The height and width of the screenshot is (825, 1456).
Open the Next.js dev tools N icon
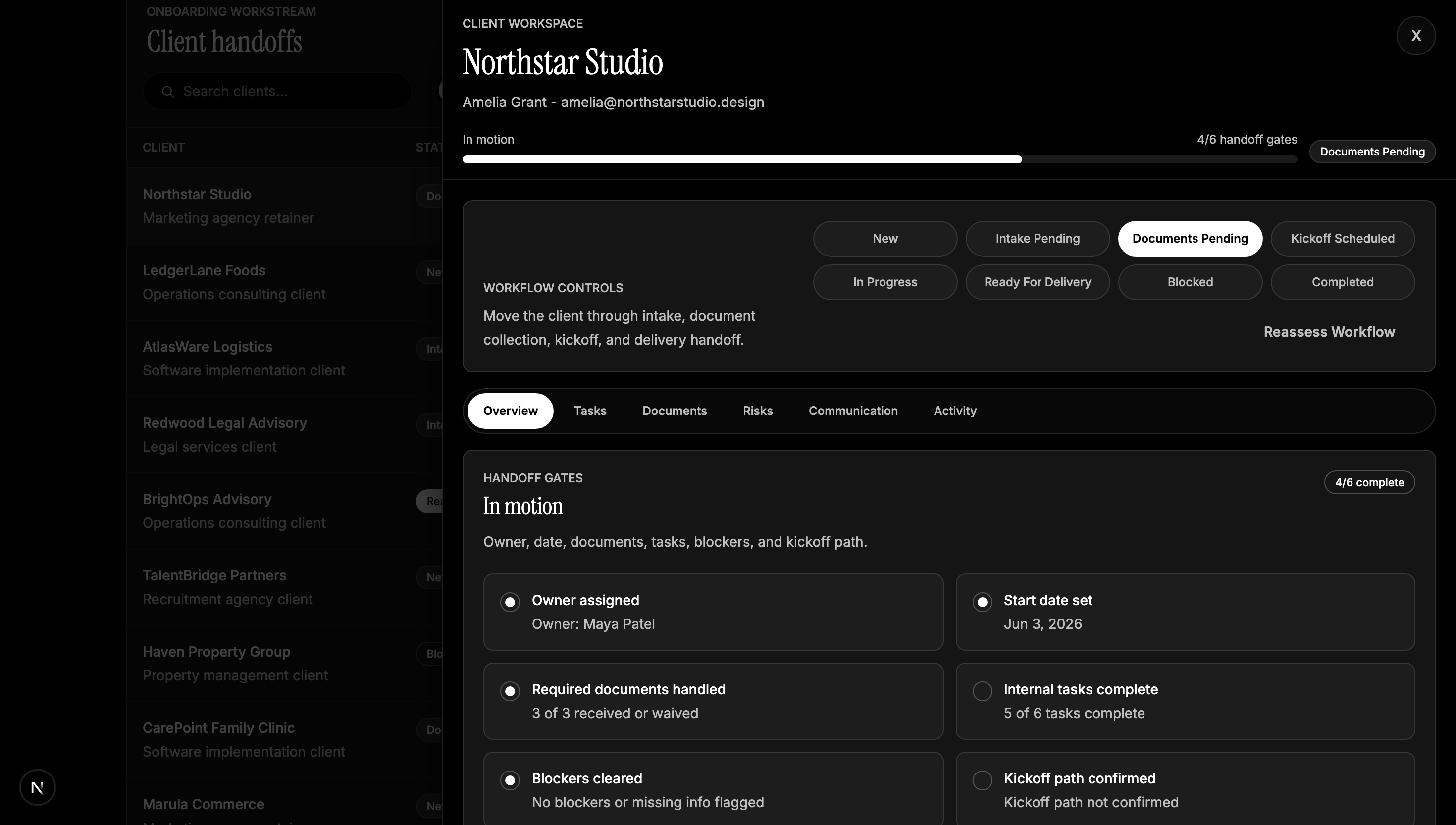pyautogui.click(x=38, y=787)
